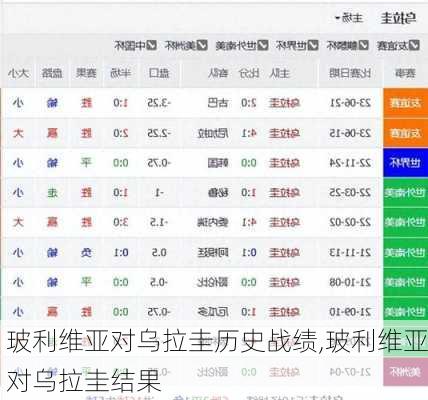Toggle the 世界杯 checkbox
Image resolution: width=428 pixels, height=400 pixels.
pyautogui.click(x=313, y=45)
